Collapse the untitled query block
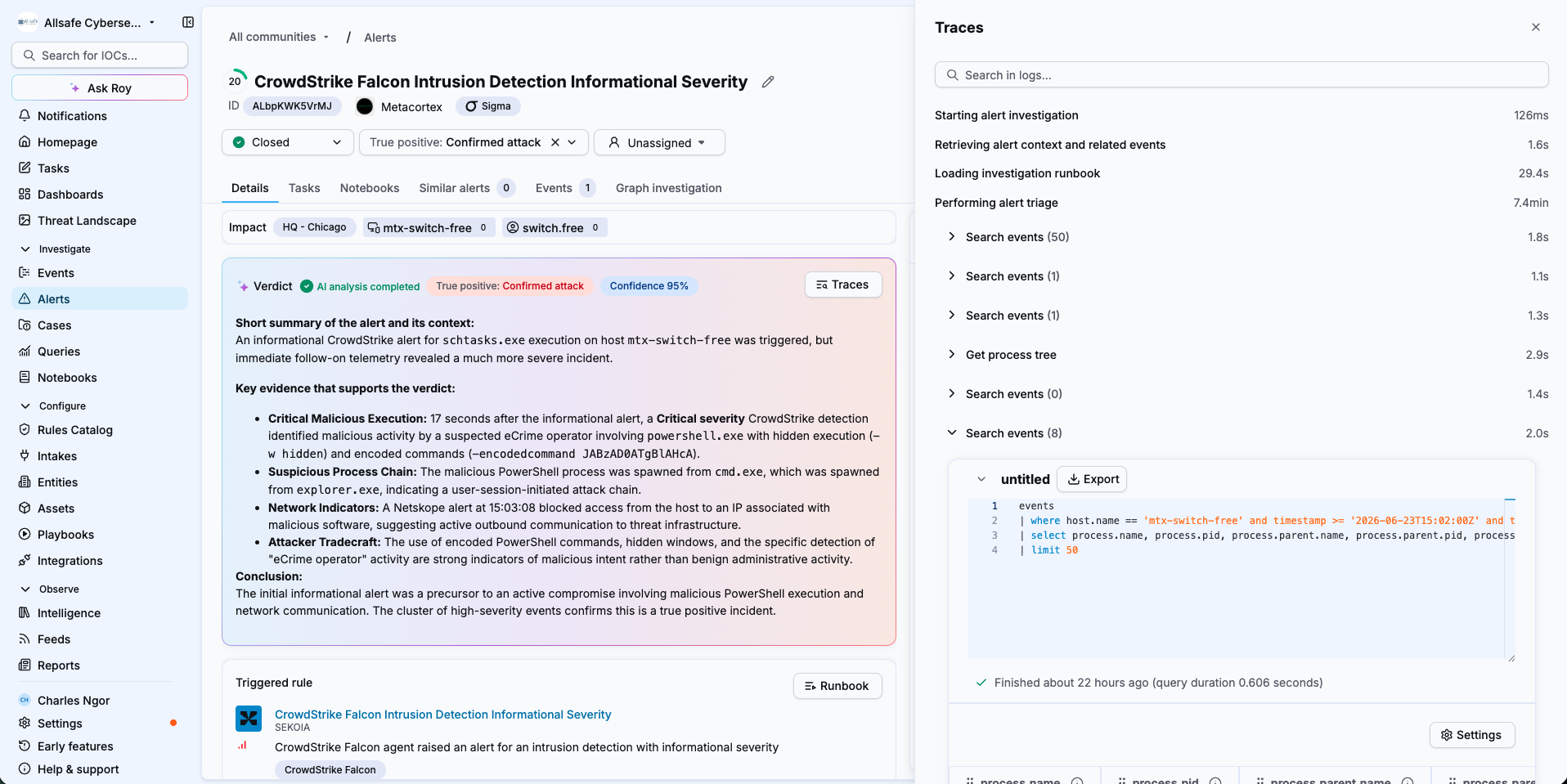Screen dimensions: 1567x784 point(981,479)
